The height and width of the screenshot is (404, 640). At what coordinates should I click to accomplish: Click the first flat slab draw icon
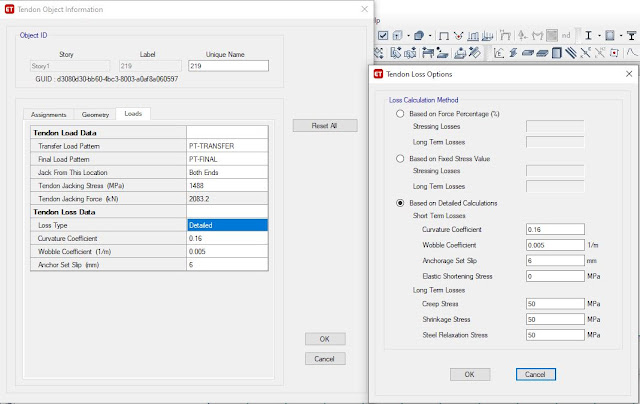[x=528, y=53]
